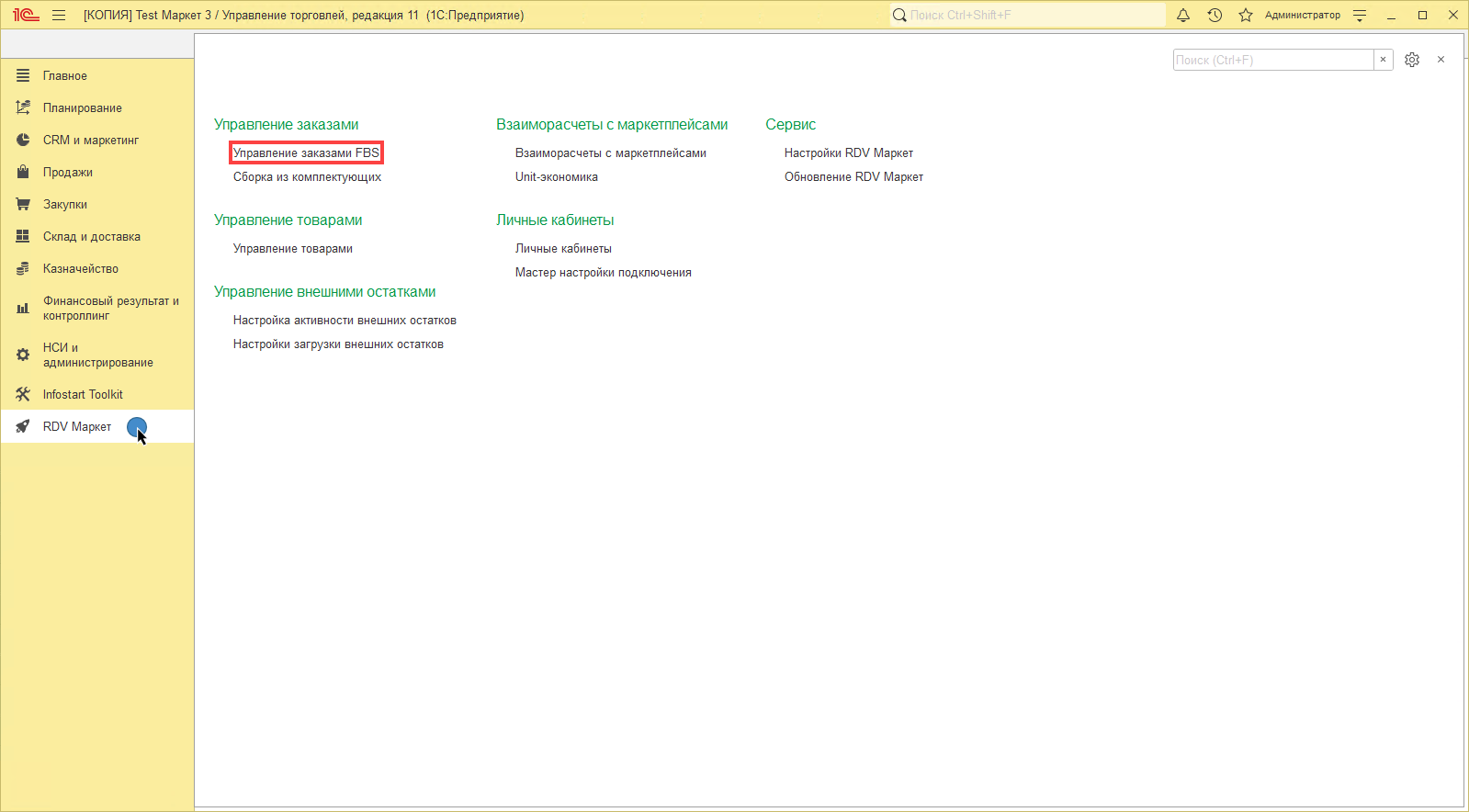Open Настройки загрузки внешних остатков
Image resolution: width=1469 pixels, height=812 pixels.
coord(338,344)
